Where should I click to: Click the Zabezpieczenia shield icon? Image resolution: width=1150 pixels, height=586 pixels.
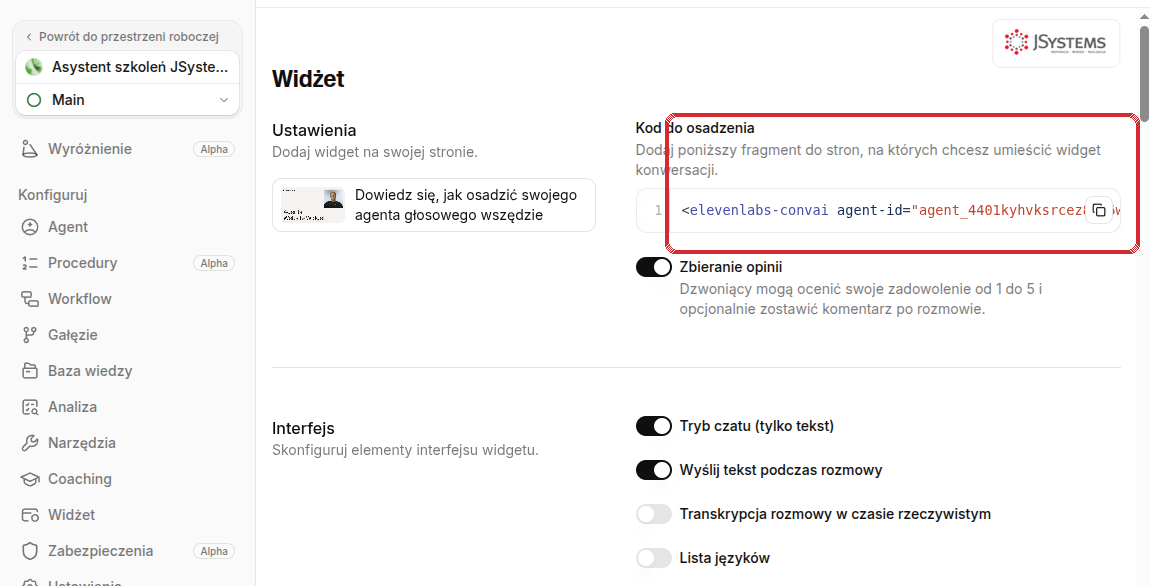point(29,551)
